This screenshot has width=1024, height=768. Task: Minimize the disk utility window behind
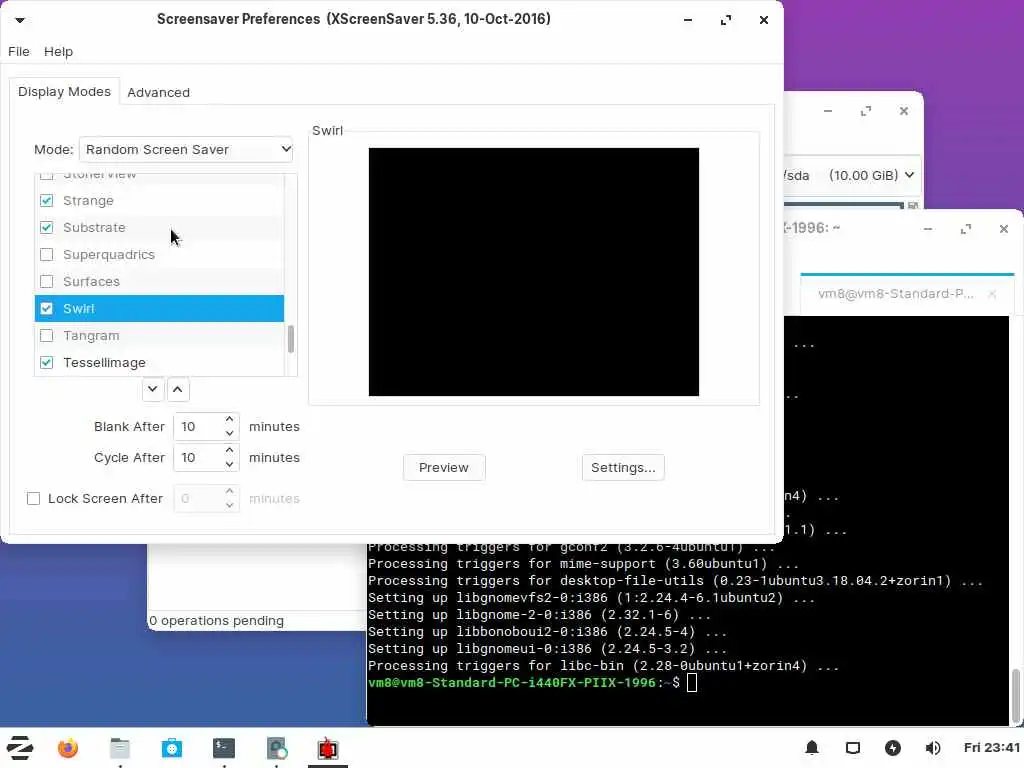tap(828, 111)
